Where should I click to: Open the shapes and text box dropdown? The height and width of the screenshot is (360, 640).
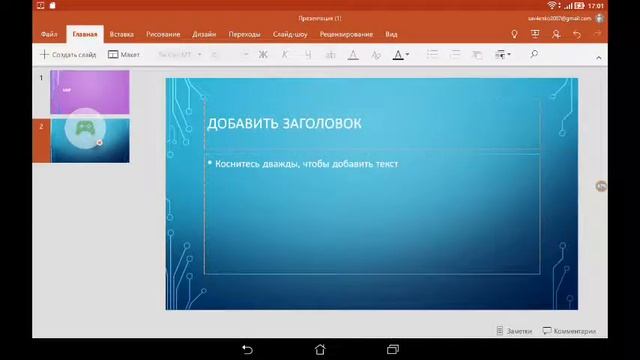click(x=502, y=54)
